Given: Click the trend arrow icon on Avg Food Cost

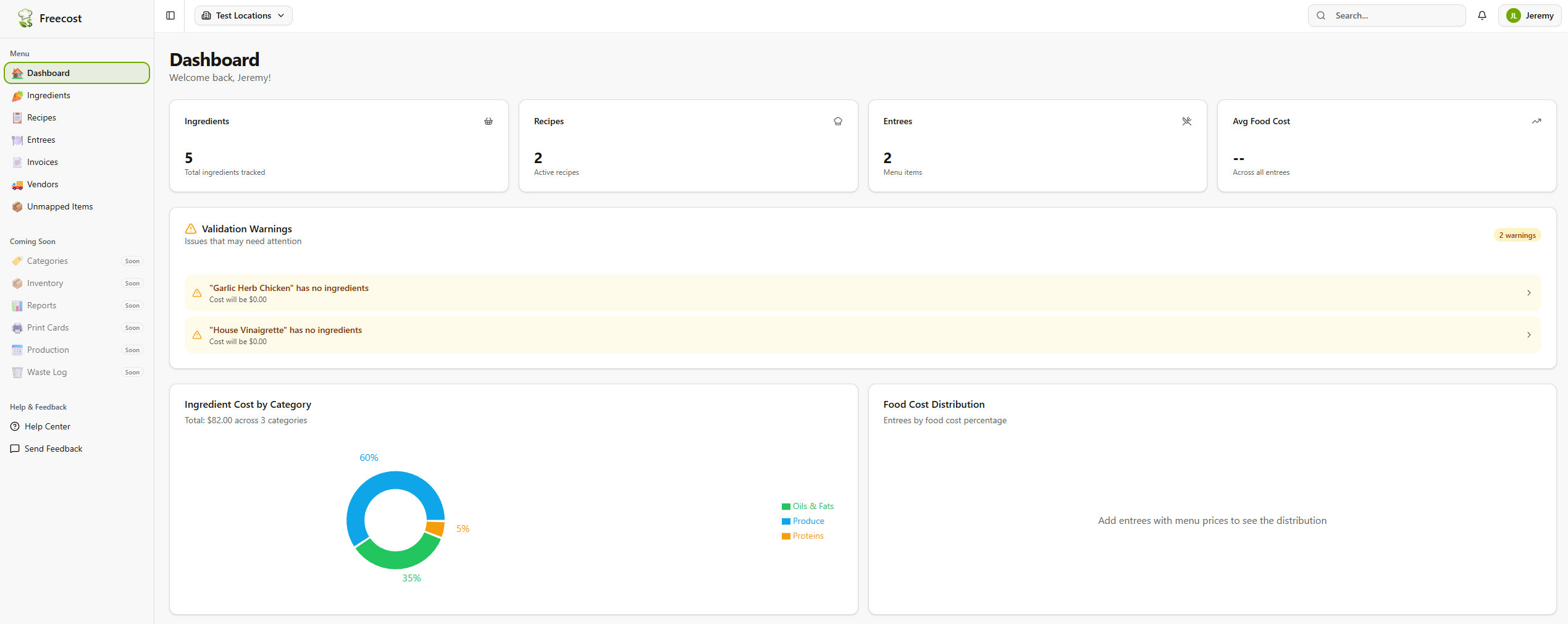Looking at the screenshot, I should click(x=1537, y=121).
